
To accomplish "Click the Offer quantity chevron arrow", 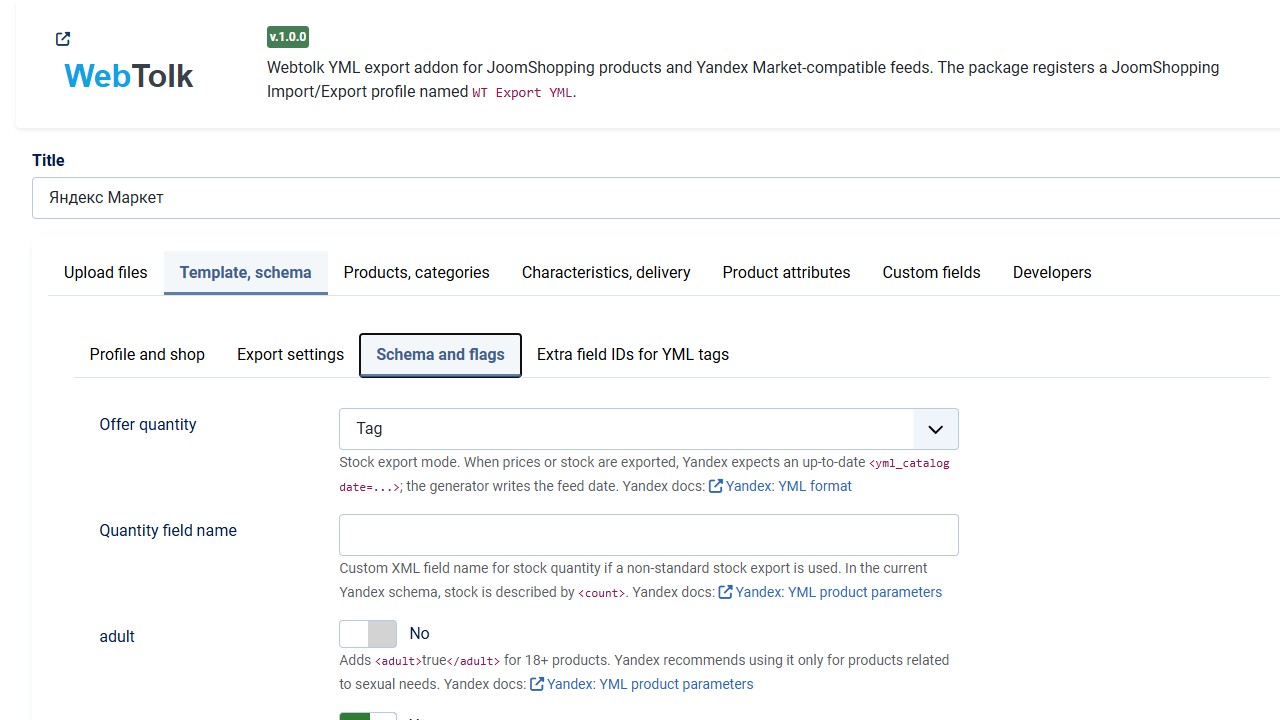I will (936, 429).
